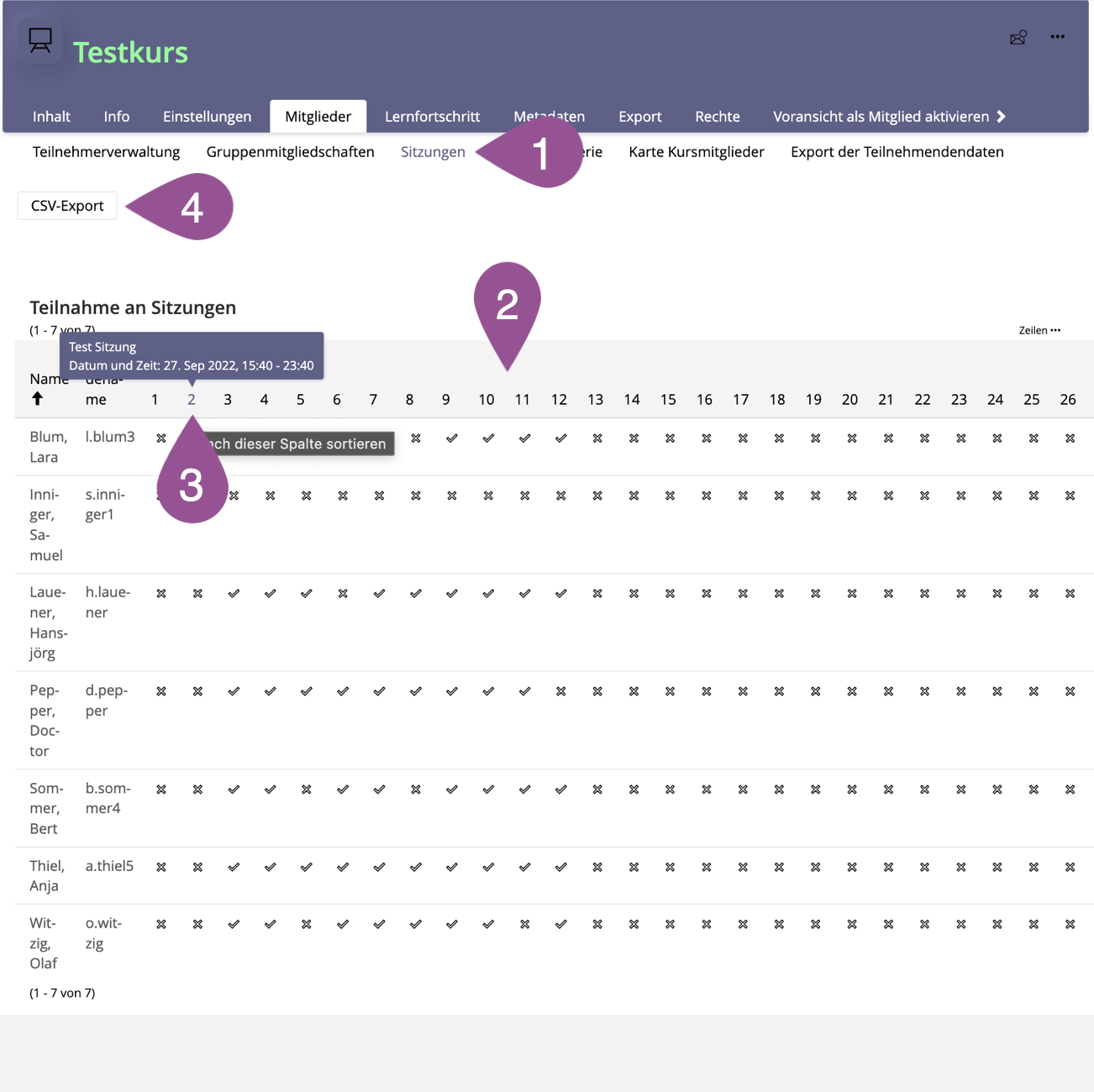1094x1092 pixels.
Task: Open Teilnehmerverwaltung sub-tab
Action: coord(106,152)
